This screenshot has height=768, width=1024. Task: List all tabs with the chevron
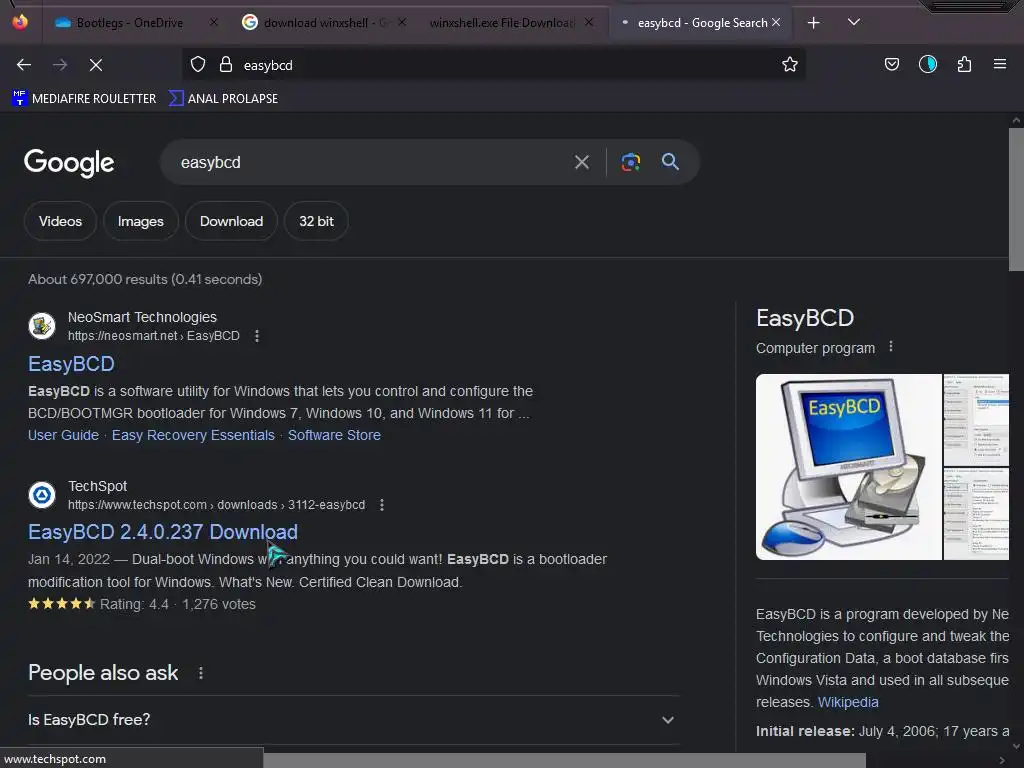[854, 22]
